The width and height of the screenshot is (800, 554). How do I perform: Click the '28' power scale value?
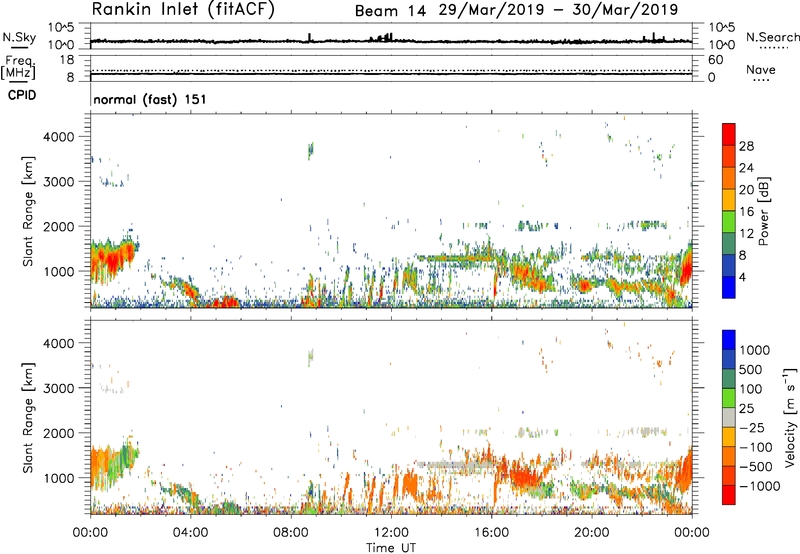746,146
